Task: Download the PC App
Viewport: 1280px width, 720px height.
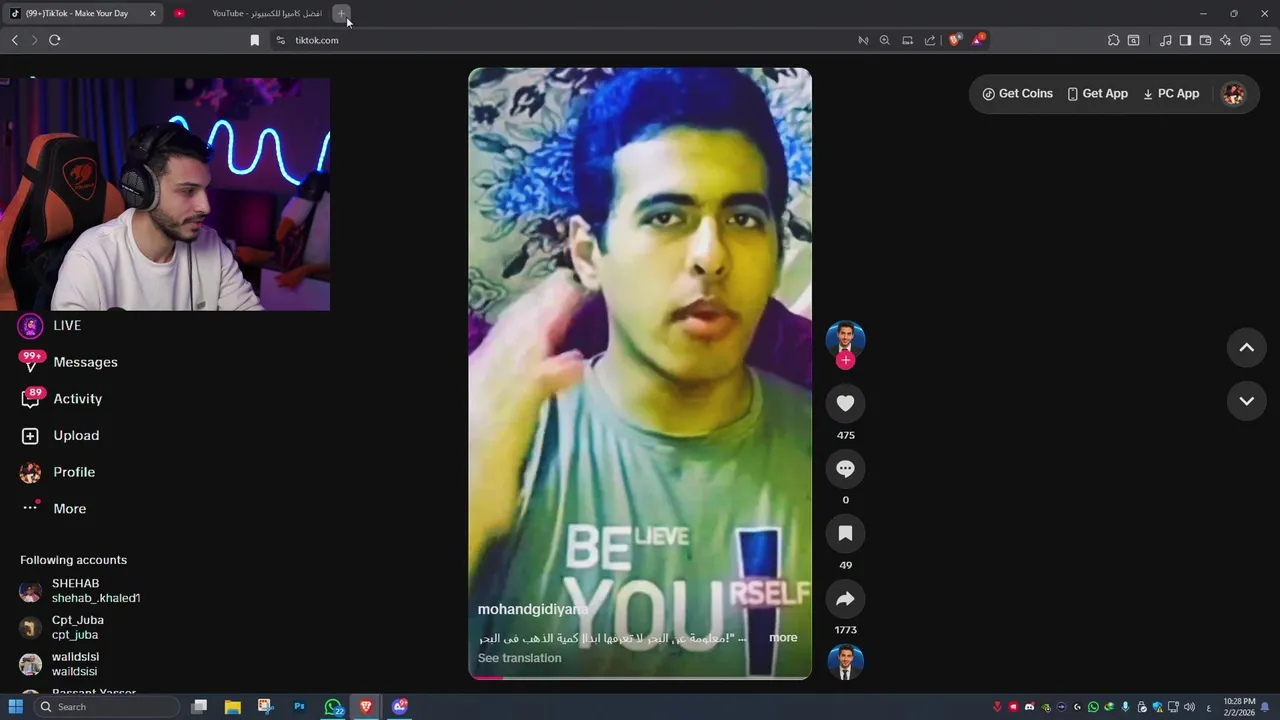Action: pos(1171,93)
